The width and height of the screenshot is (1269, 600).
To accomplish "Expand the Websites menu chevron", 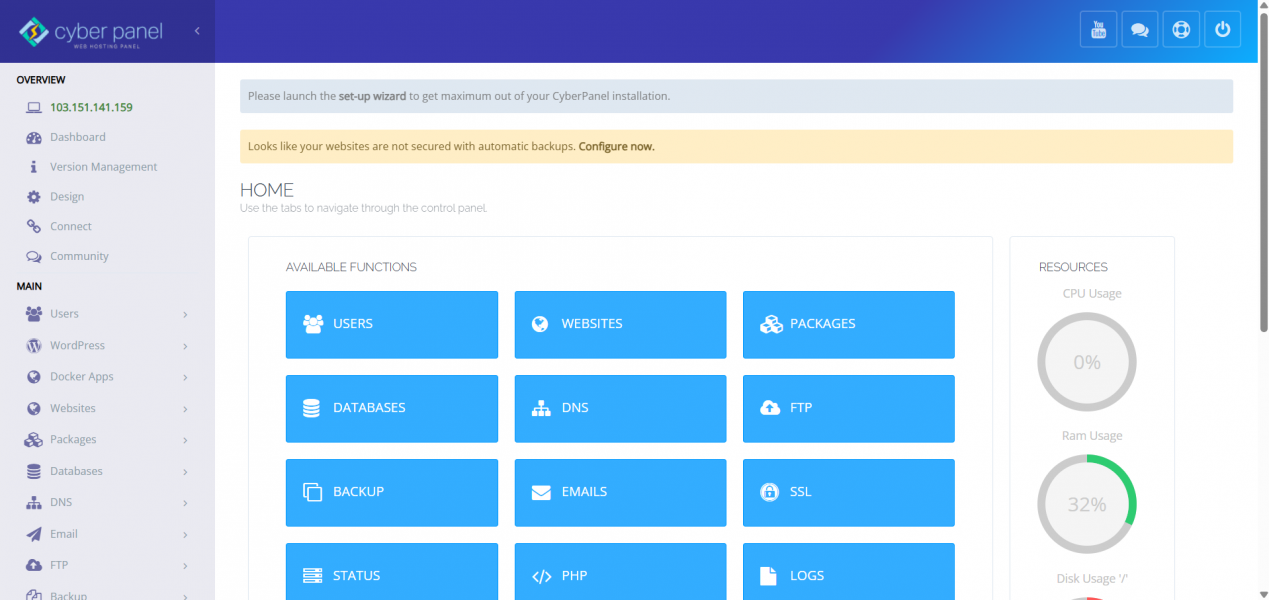I will (x=186, y=409).
